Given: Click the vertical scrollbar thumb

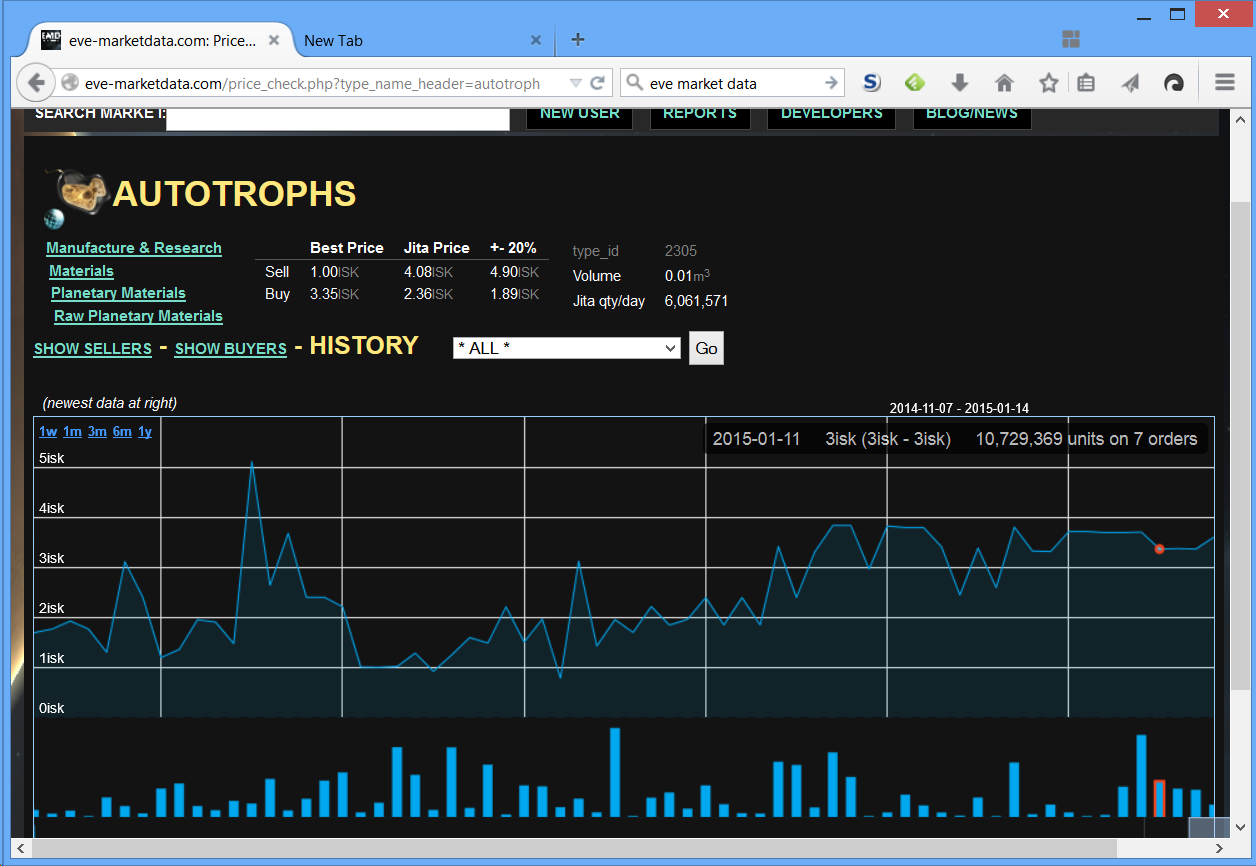Looking at the screenshot, I should pos(1240,445).
